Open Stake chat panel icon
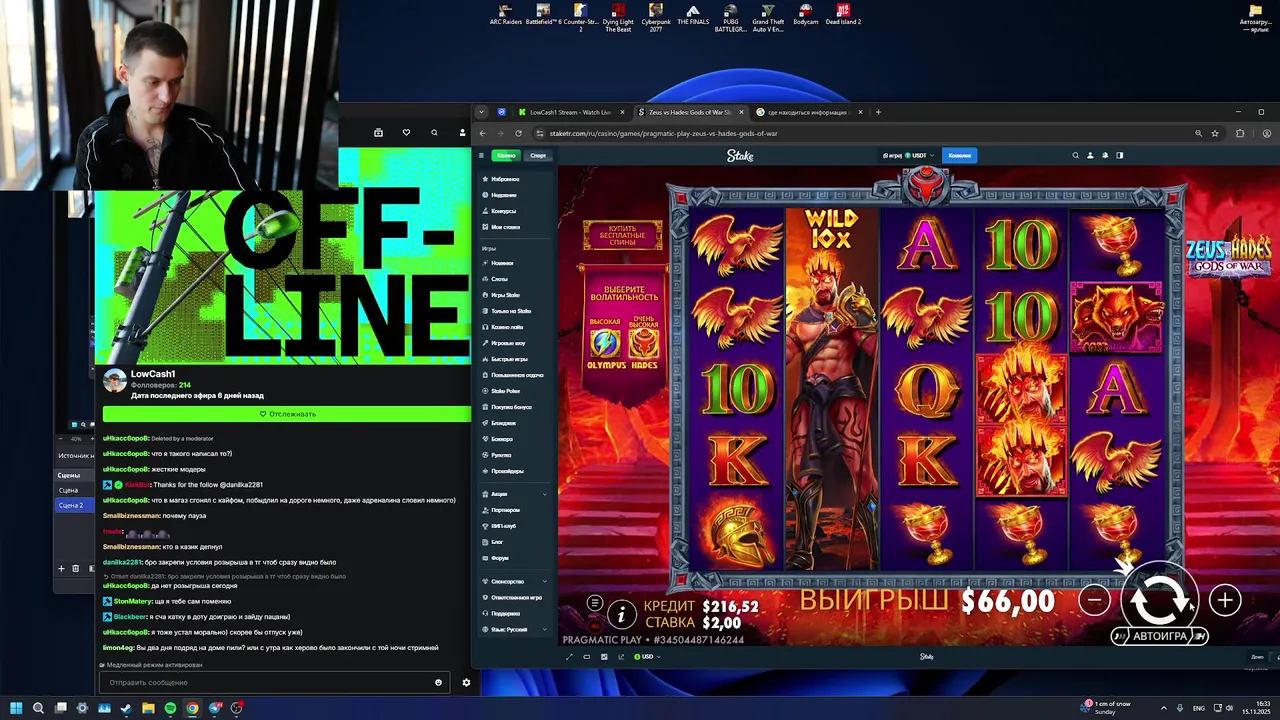 click(x=1120, y=155)
